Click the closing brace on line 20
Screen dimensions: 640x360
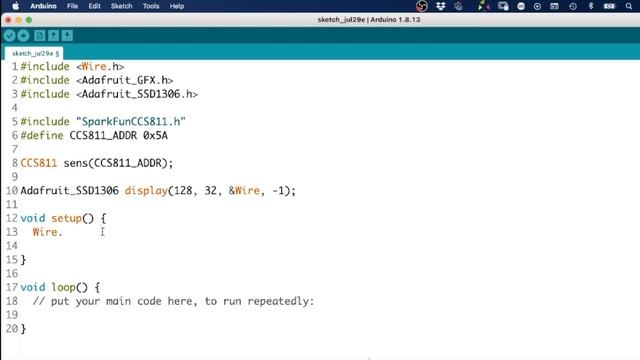(23, 329)
